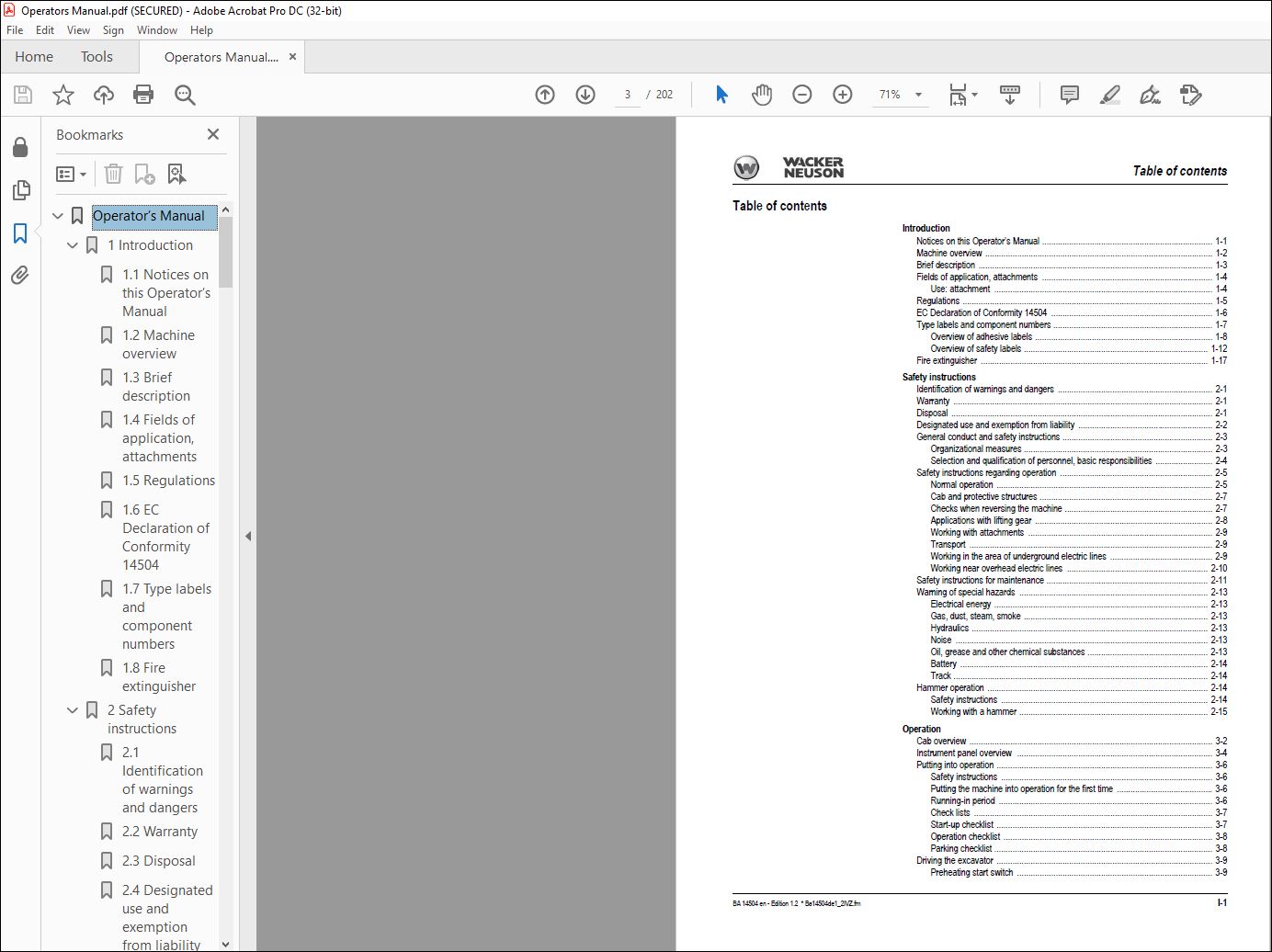
Task: Open the sign document pen icon
Action: (x=1150, y=95)
